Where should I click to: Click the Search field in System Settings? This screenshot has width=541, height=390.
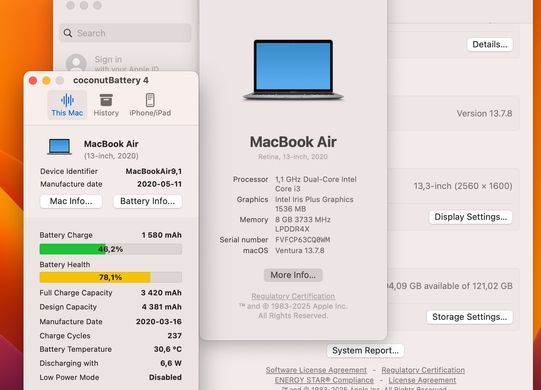[125, 33]
